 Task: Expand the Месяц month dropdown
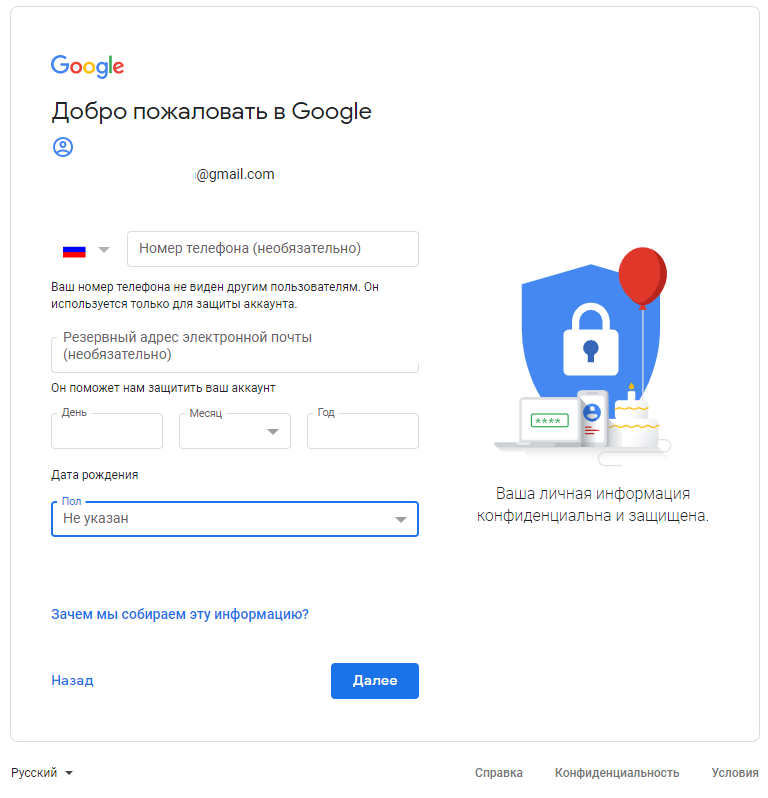[x=272, y=432]
